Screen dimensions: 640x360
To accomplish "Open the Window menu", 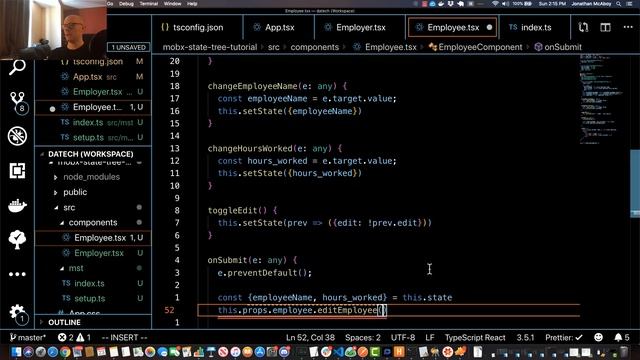I will click(x=172, y=4).
